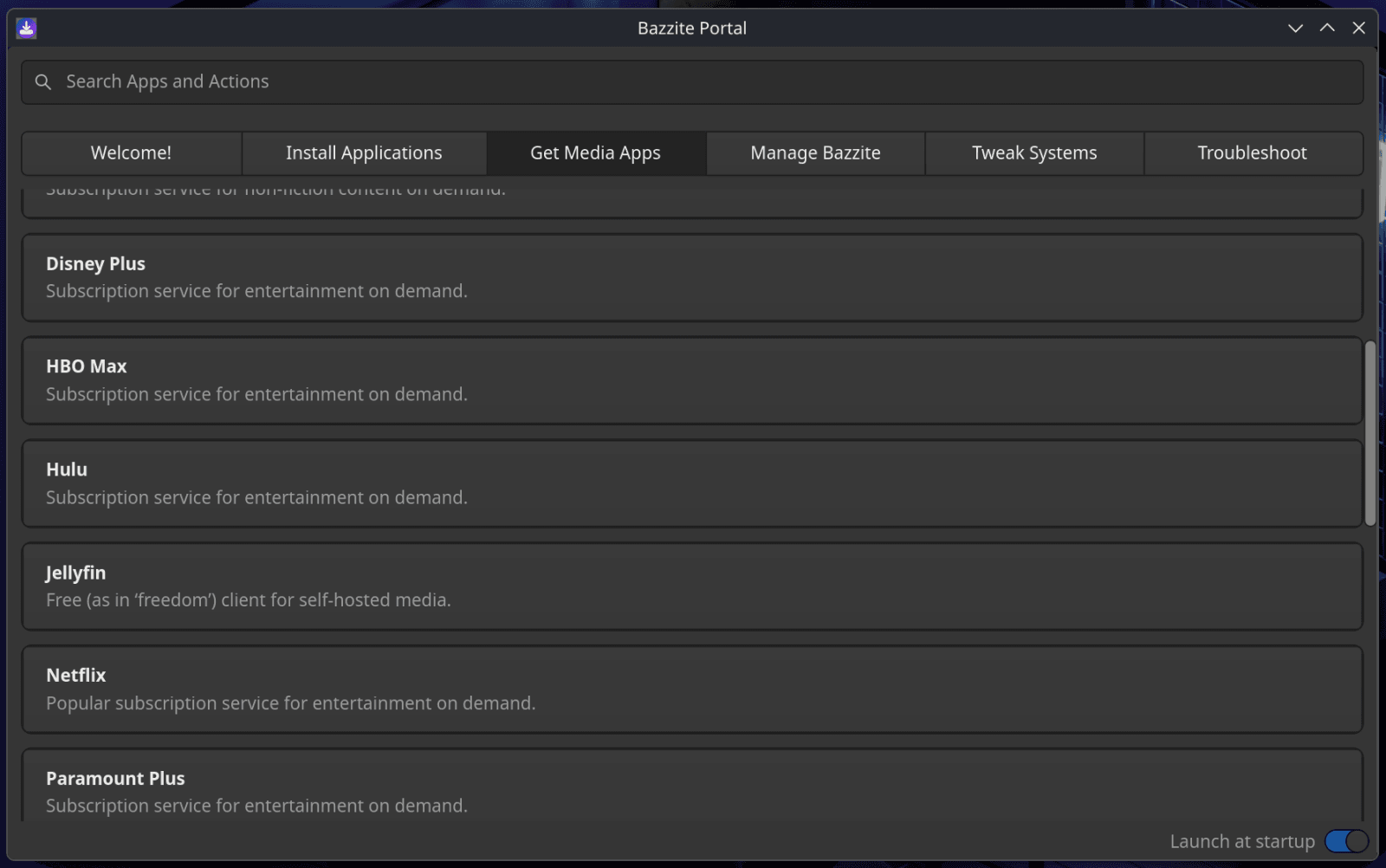Select the Paramount Plus entry
This screenshot has width=1386, height=868.
[692, 786]
